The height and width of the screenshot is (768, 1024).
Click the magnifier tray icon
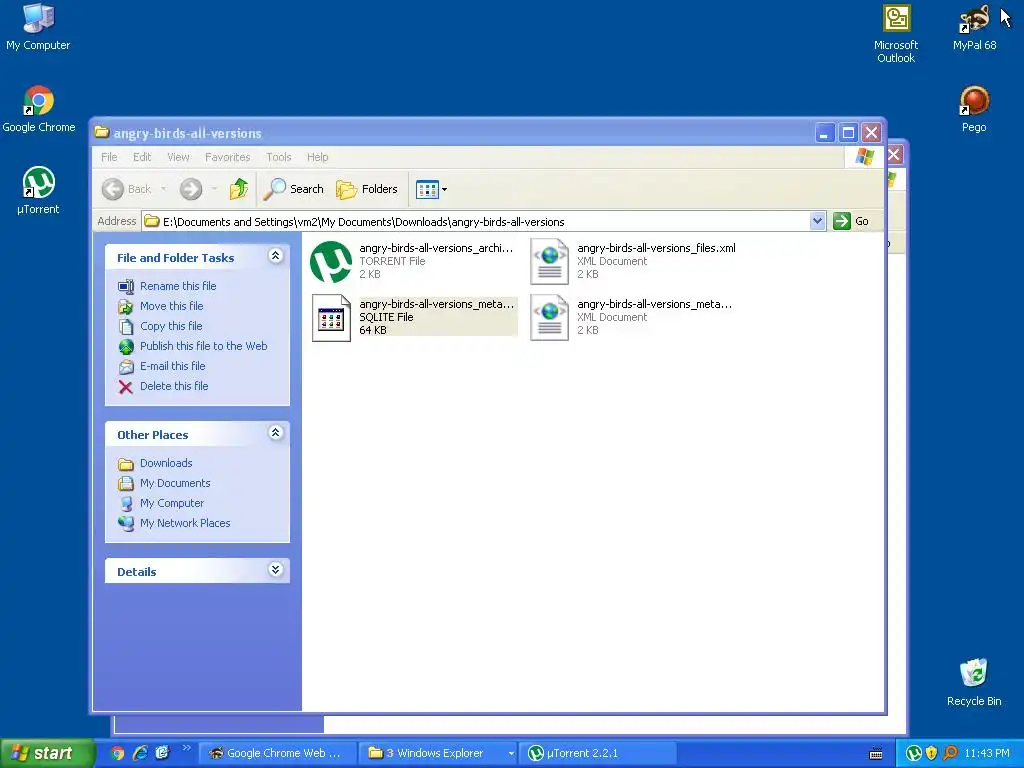click(950, 753)
